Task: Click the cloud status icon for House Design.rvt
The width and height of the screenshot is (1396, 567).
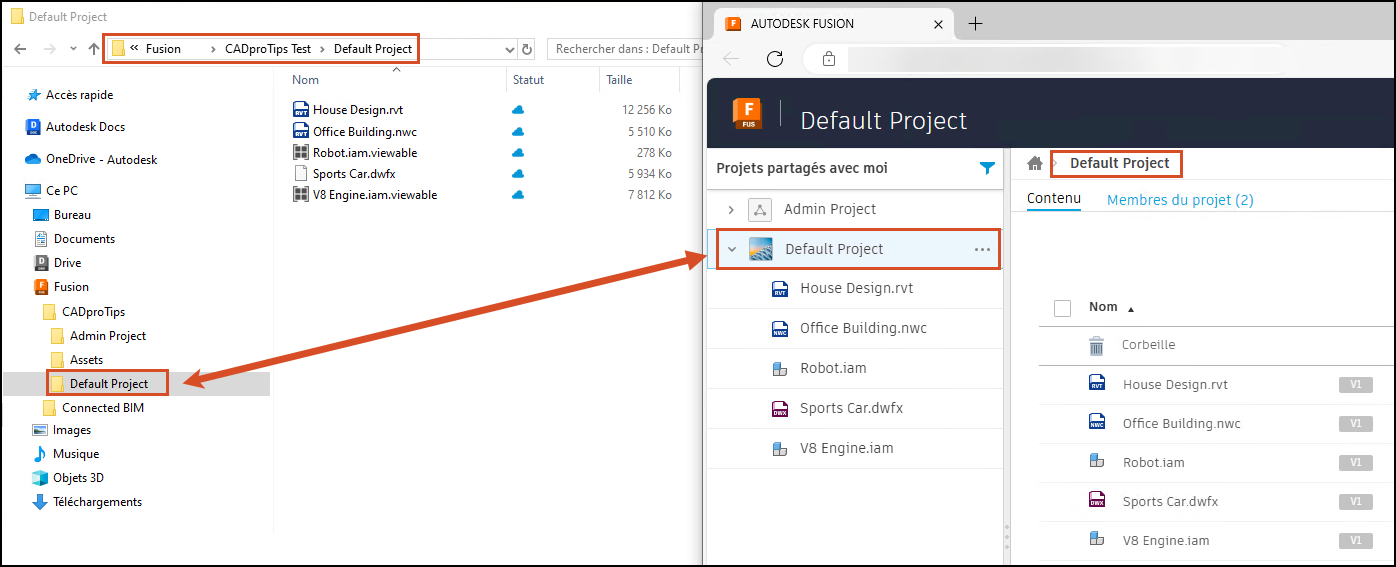Action: pyautogui.click(x=518, y=110)
